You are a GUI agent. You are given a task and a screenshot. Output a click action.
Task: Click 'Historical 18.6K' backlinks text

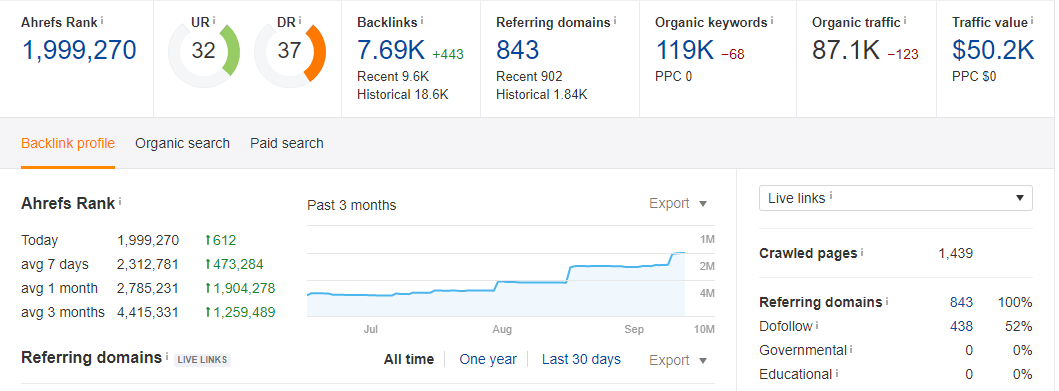403,95
